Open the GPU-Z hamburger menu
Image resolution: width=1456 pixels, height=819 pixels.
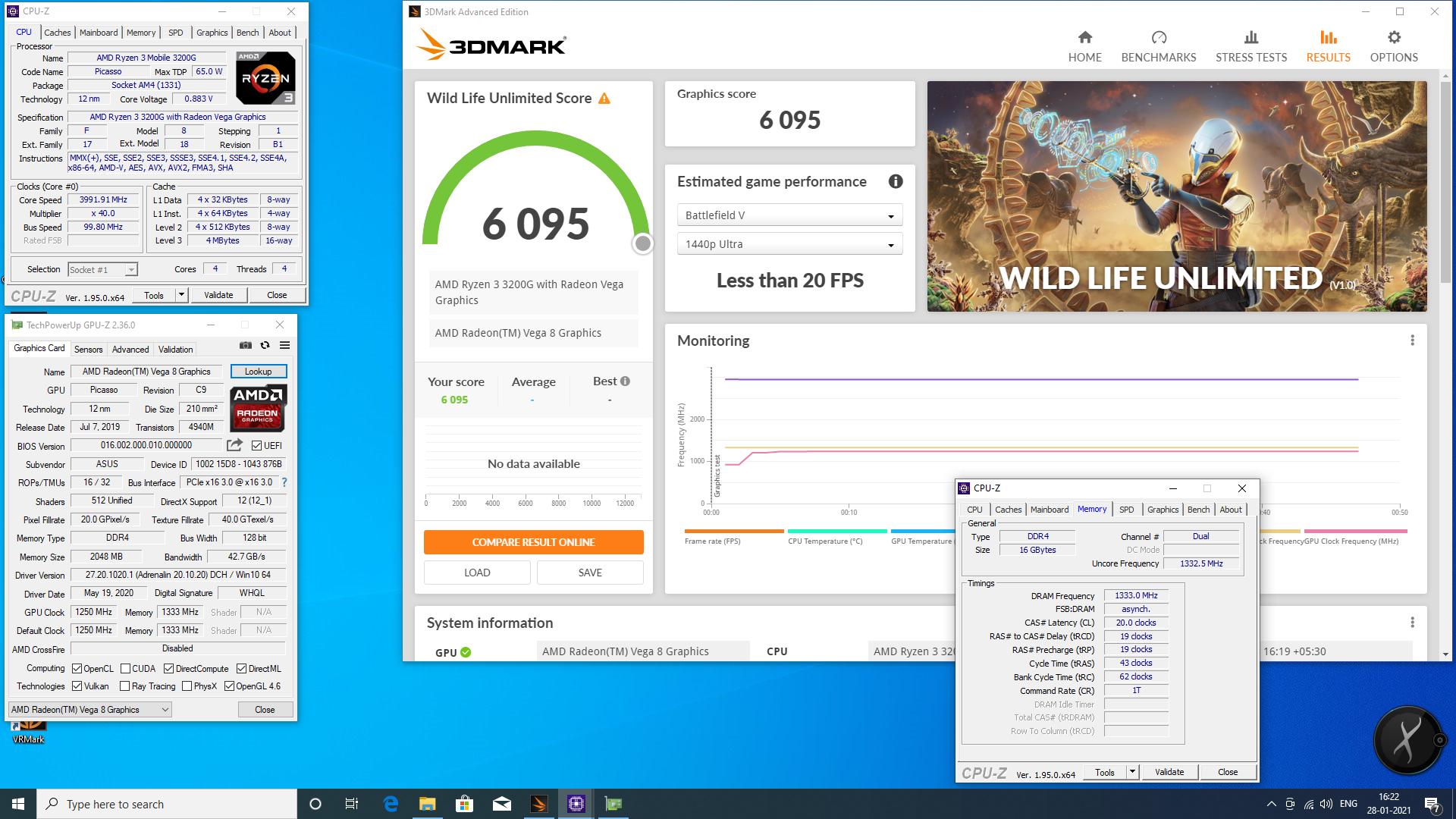[284, 345]
